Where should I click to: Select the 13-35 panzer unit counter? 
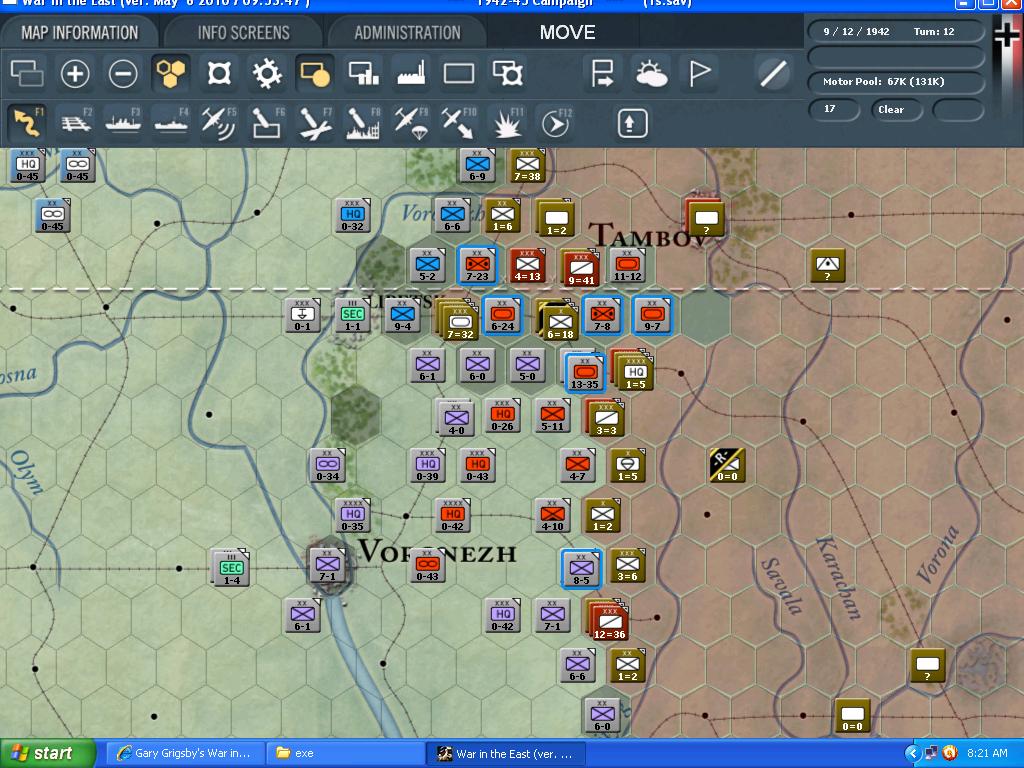point(585,373)
